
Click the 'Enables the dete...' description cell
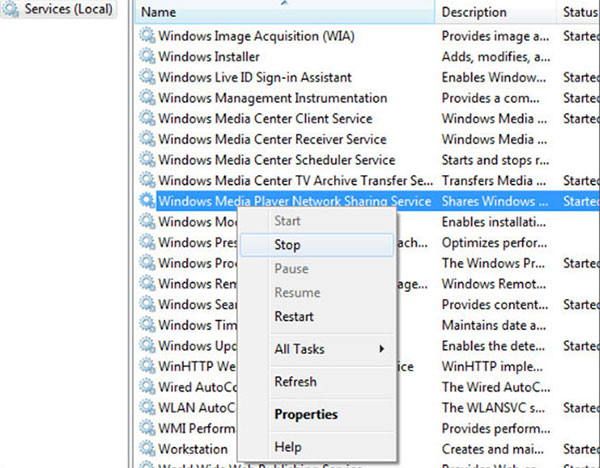tap(493, 346)
